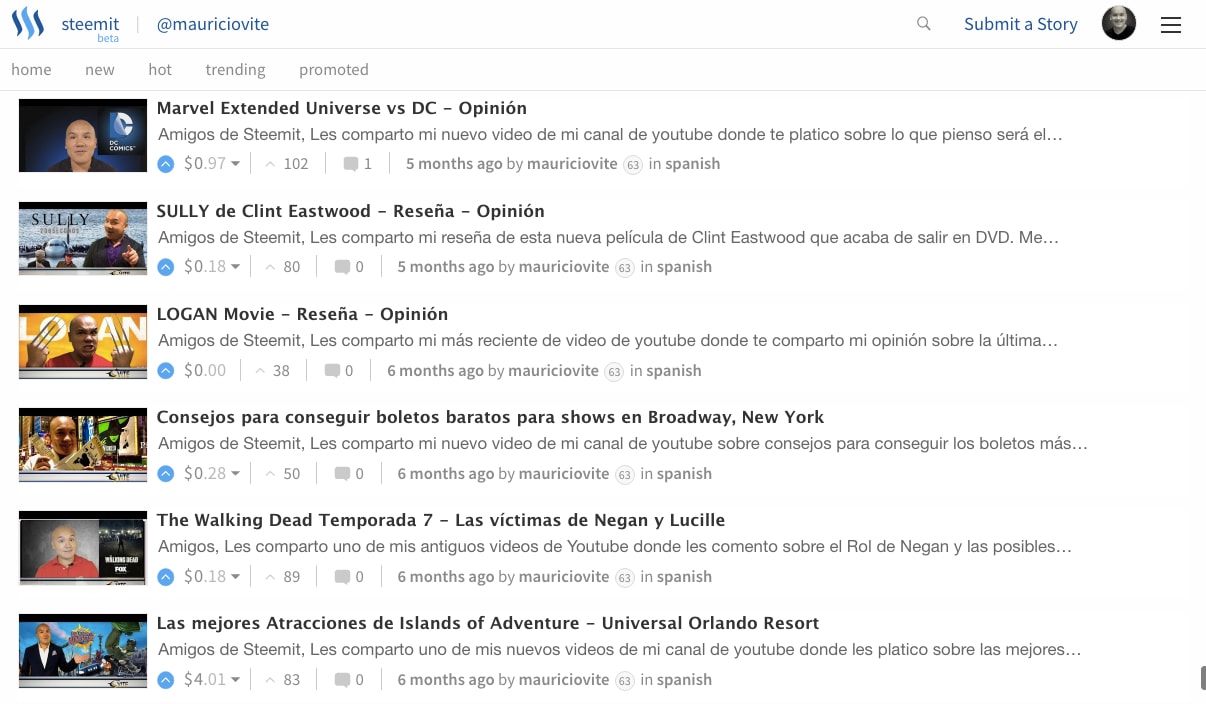1206x704 pixels.
Task: Open the Broadway post thumbnail
Action: (x=83, y=444)
